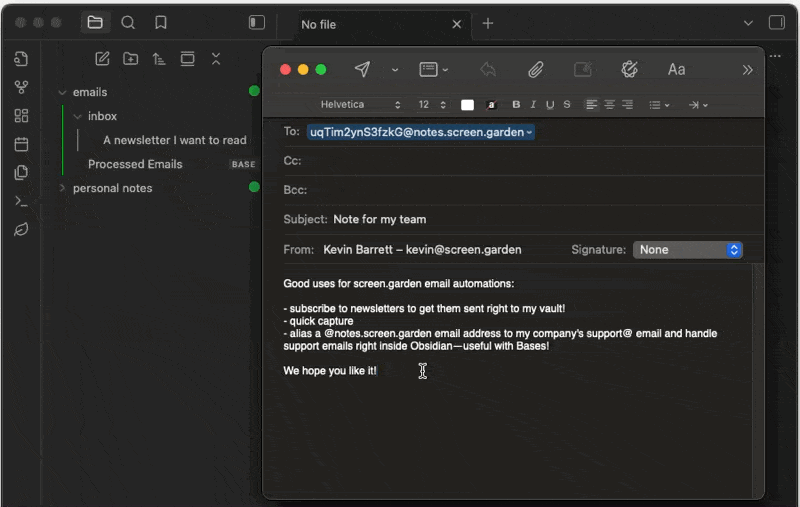This screenshot has width=800, height=507.
Task: Open the templates copy ribbon icon
Action: click(x=21, y=172)
